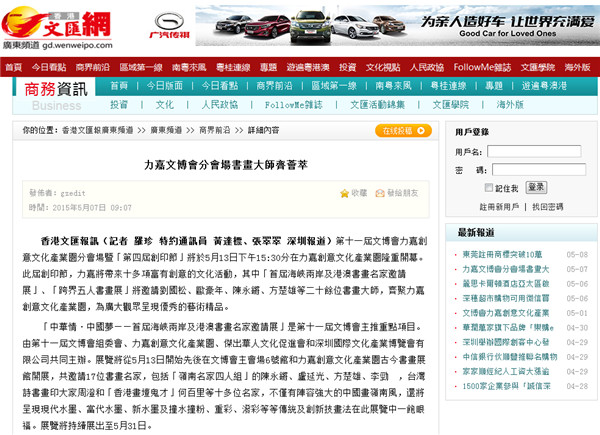Open 投資 in the red navigation bar
Viewport: 600px width, 435px height.
coord(347,67)
